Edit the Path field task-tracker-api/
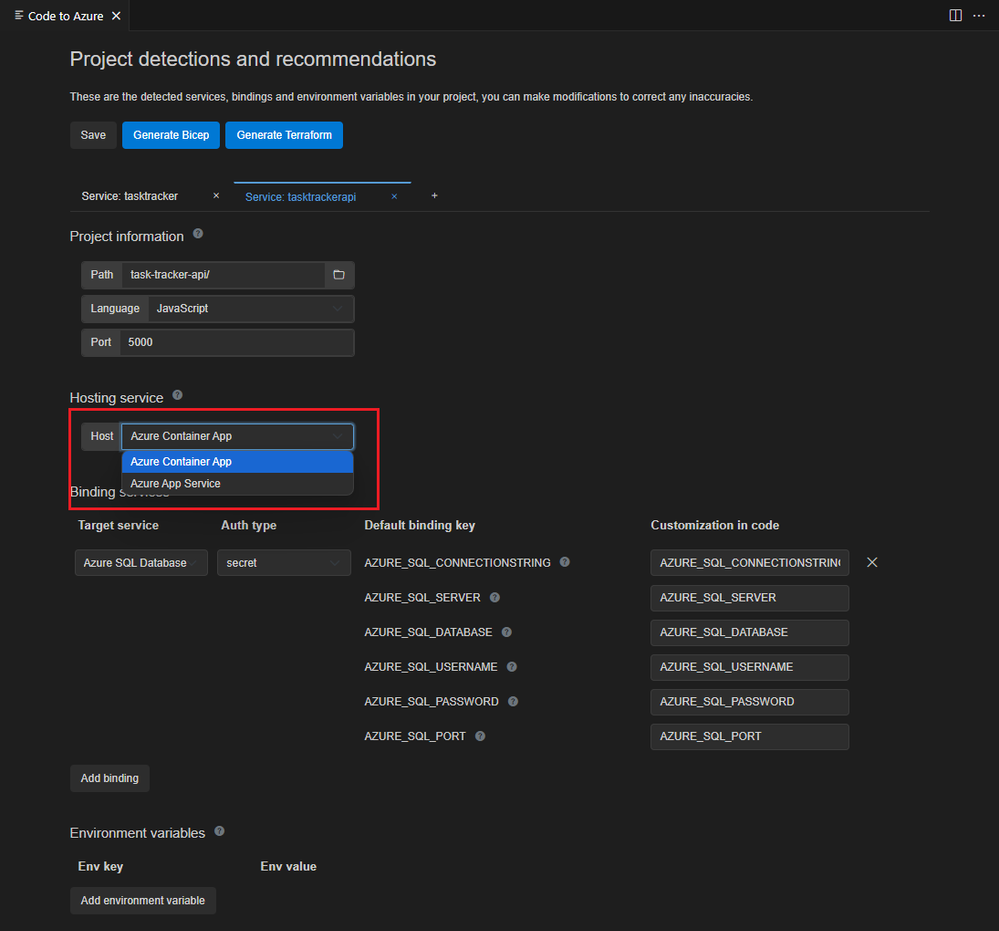 (223, 275)
